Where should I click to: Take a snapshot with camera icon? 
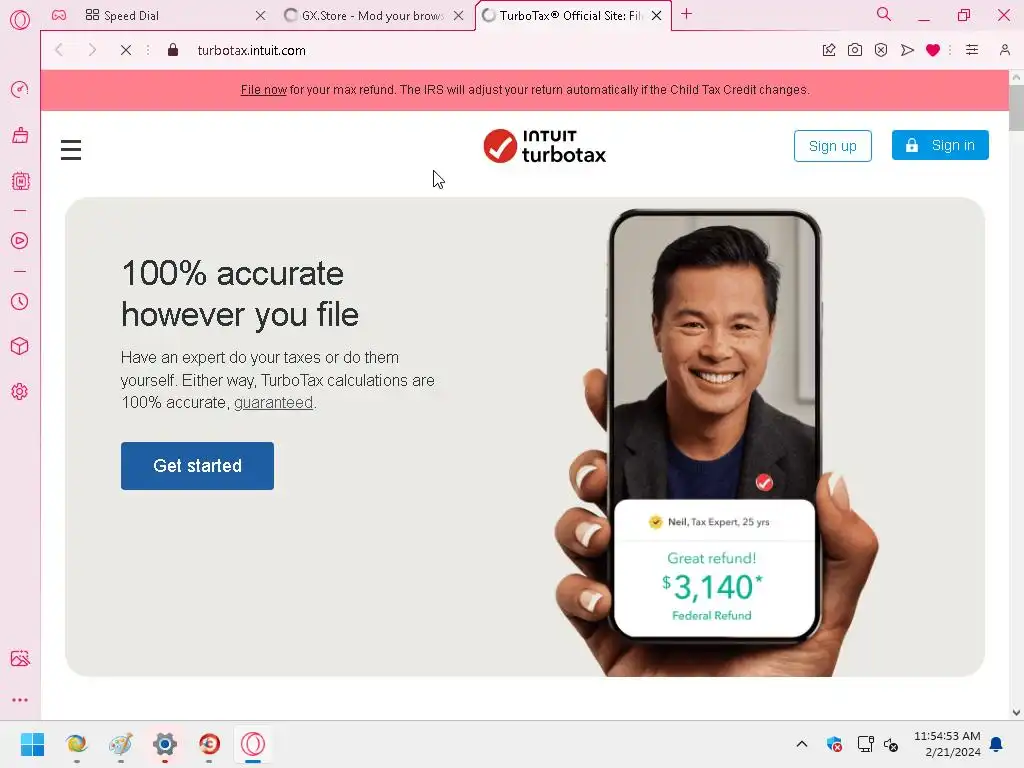[x=855, y=50]
